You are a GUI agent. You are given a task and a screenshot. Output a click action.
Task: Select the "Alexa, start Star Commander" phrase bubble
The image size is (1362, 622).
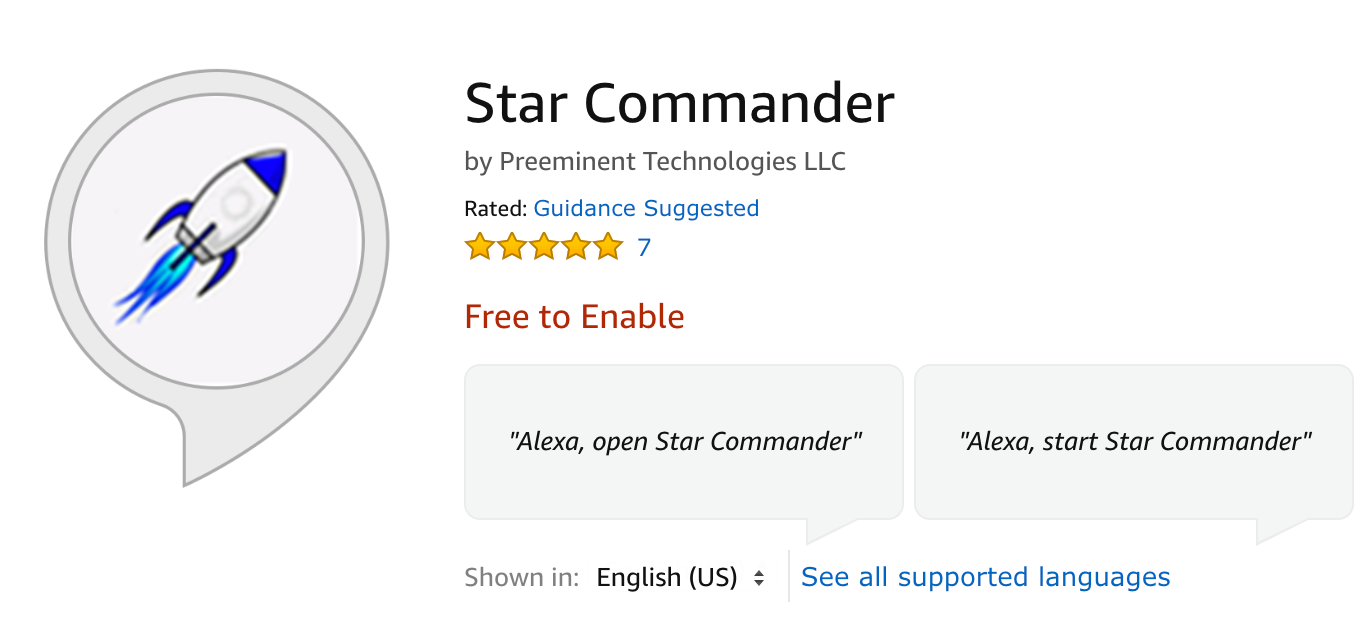1134,441
